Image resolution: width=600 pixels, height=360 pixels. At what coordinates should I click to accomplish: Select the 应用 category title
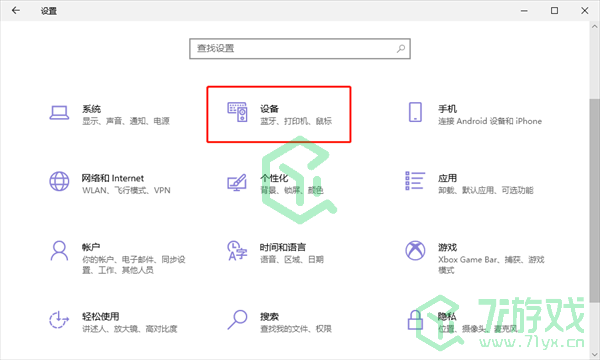447,178
